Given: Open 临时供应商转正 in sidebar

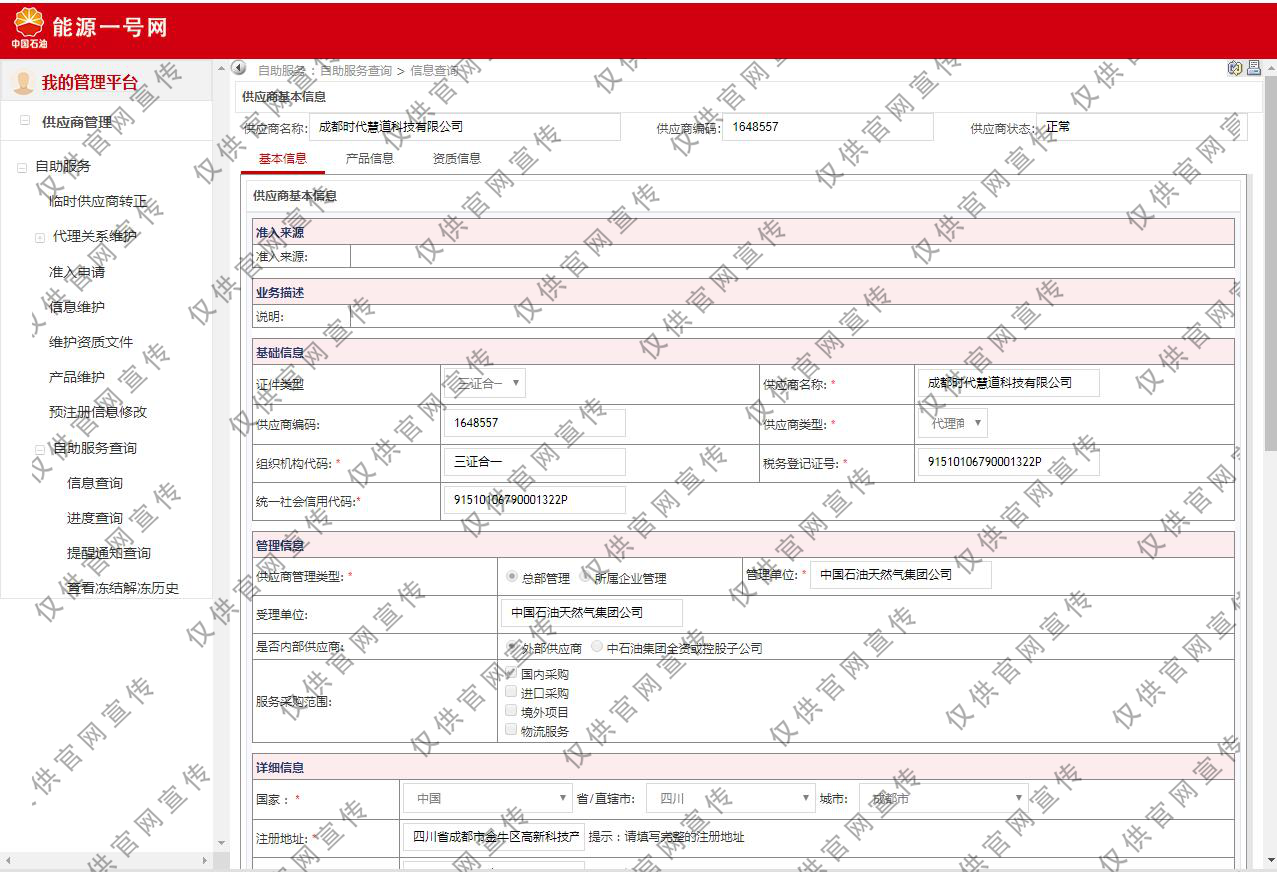Looking at the screenshot, I should pos(98,202).
